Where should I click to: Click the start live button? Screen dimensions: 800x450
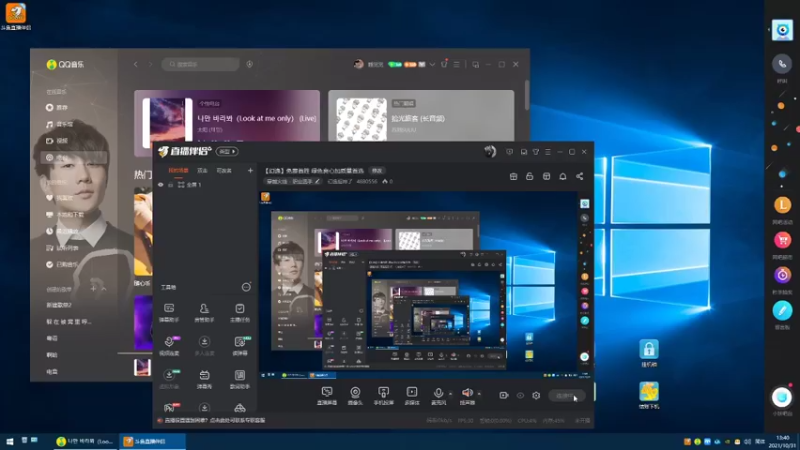(567, 396)
